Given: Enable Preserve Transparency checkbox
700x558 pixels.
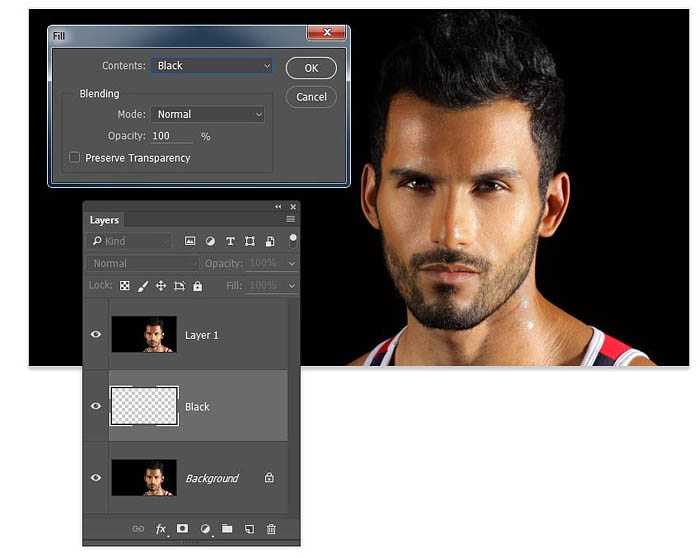Looking at the screenshot, I should [75, 157].
